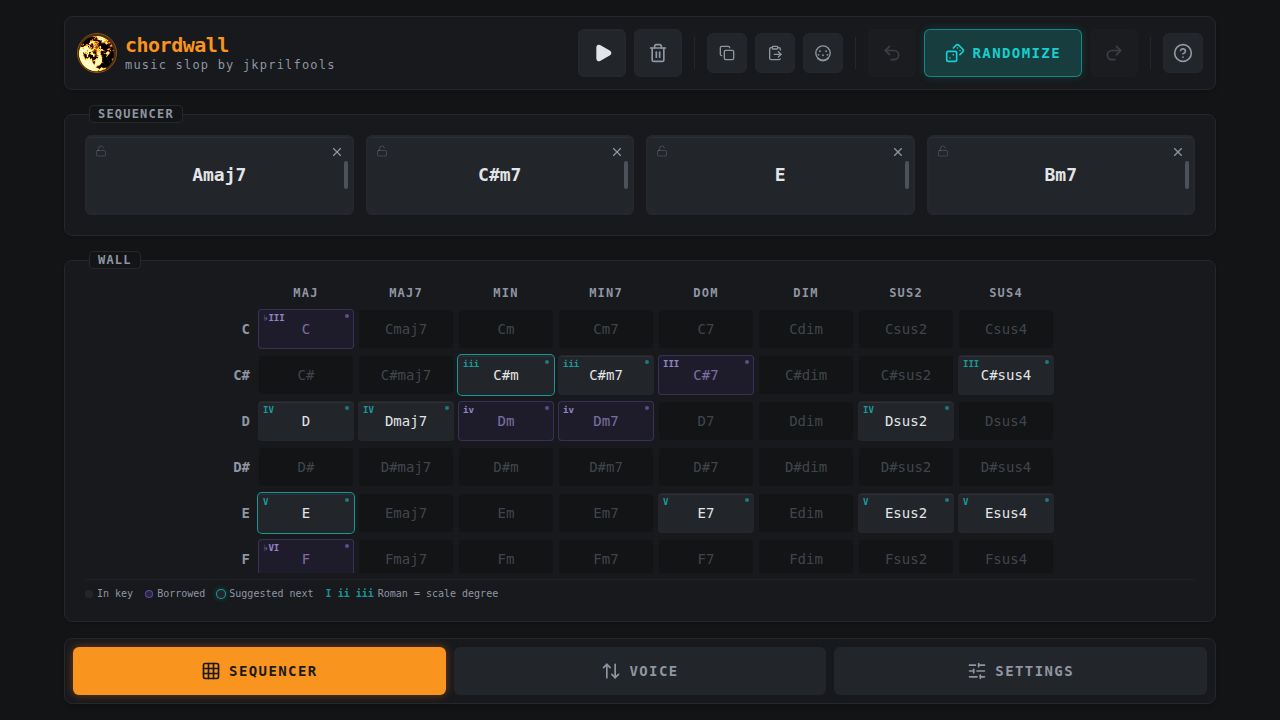Click the C# row label
1280x720 pixels.
click(x=242, y=375)
